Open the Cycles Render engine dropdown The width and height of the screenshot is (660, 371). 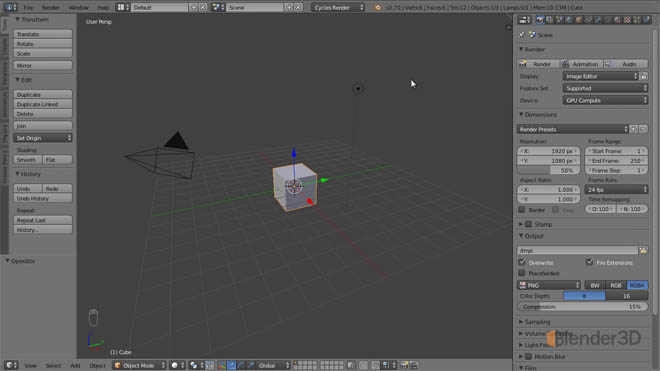338,8
